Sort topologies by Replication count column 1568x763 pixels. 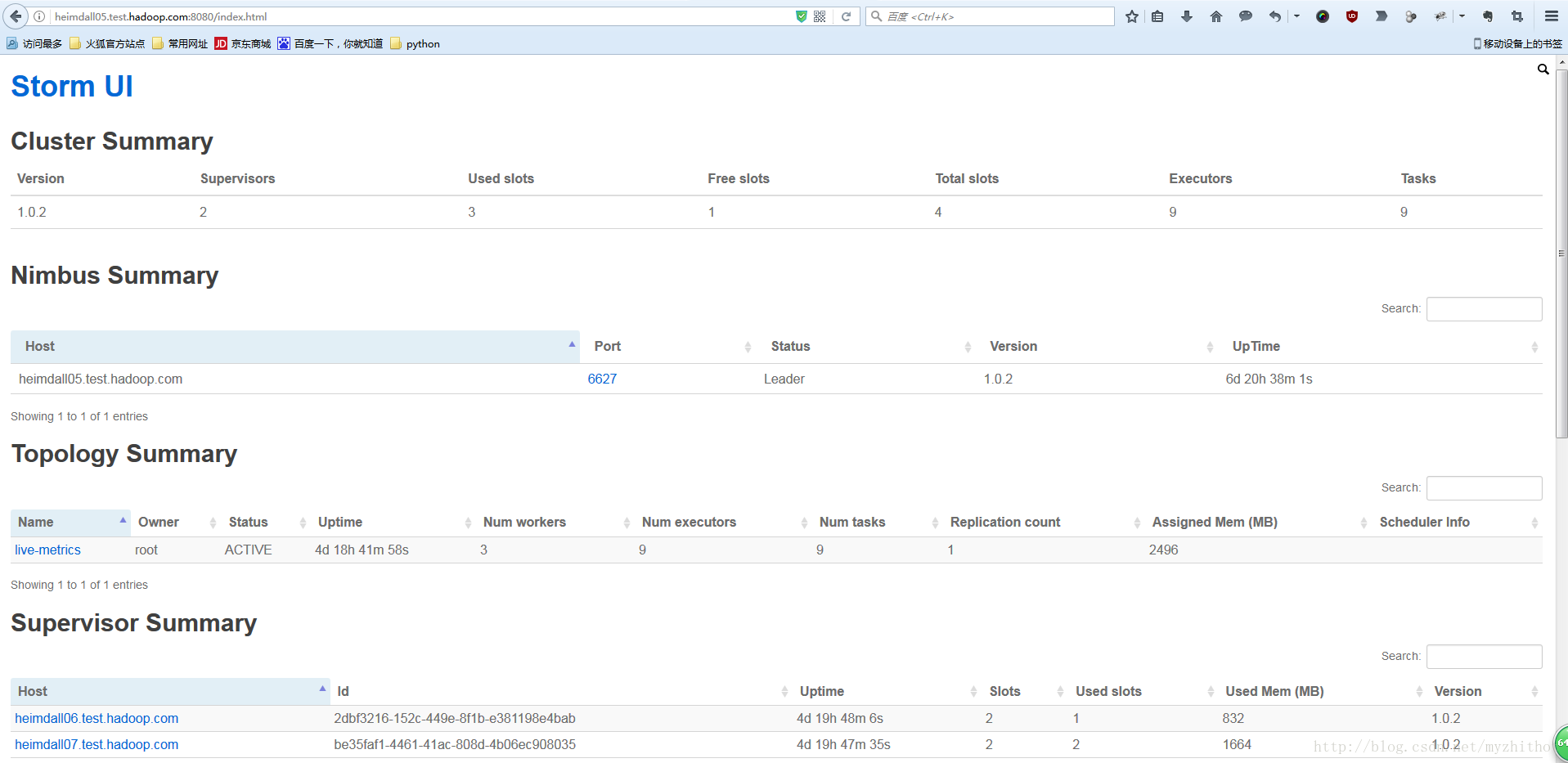click(1044, 523)
